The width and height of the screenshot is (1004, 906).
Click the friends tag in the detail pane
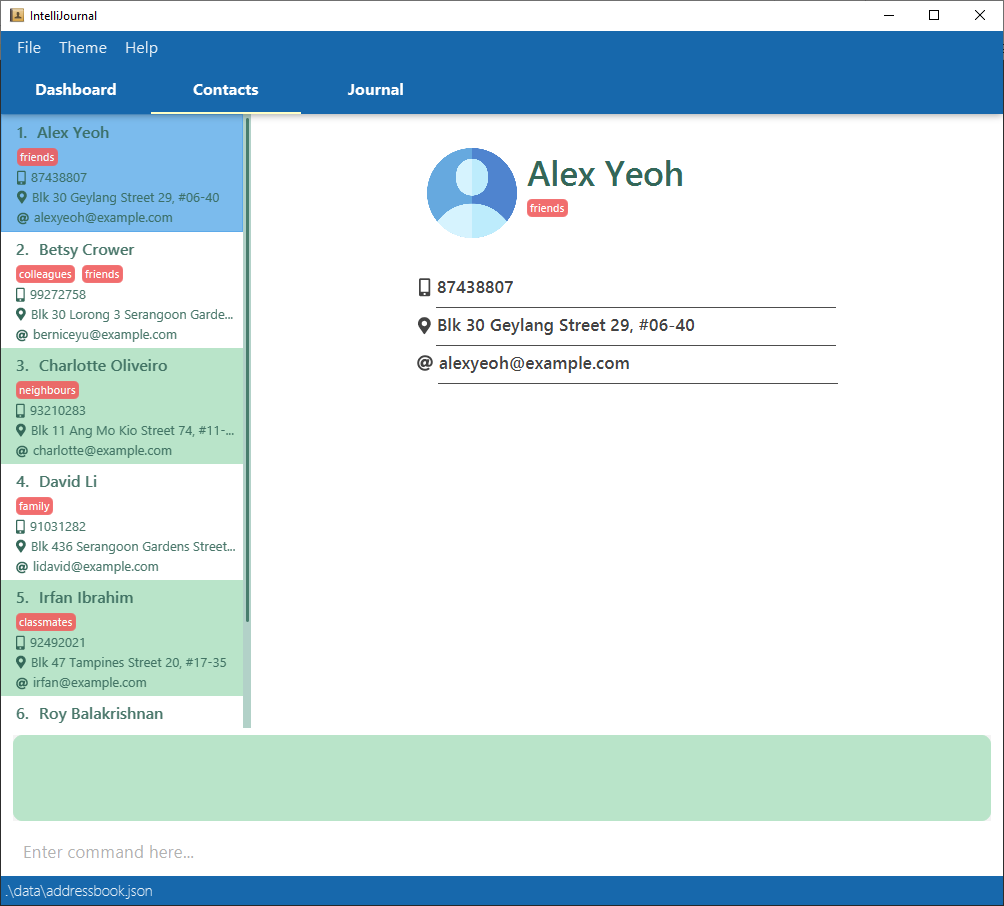click(547, 208)
